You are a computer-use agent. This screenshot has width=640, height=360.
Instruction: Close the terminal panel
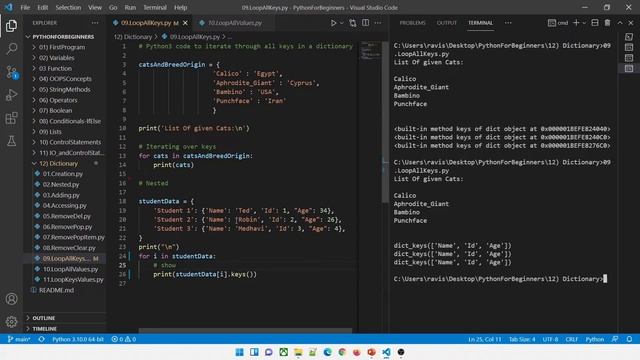pyautogui.click(x=631, y=23)
